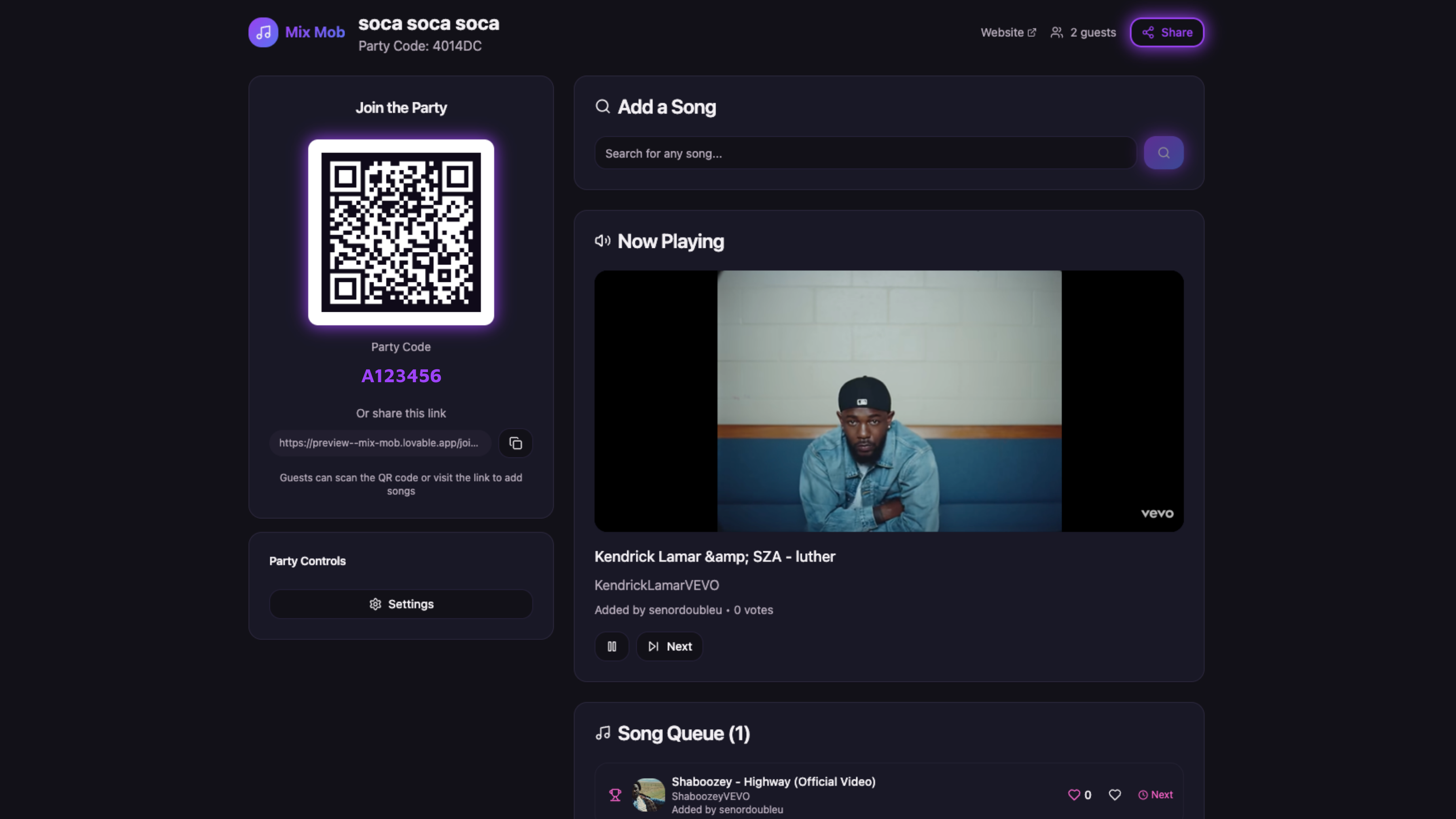Open the Shaboozey song thumbnail
The image size is (1456, 819).
tap(648, 795)
